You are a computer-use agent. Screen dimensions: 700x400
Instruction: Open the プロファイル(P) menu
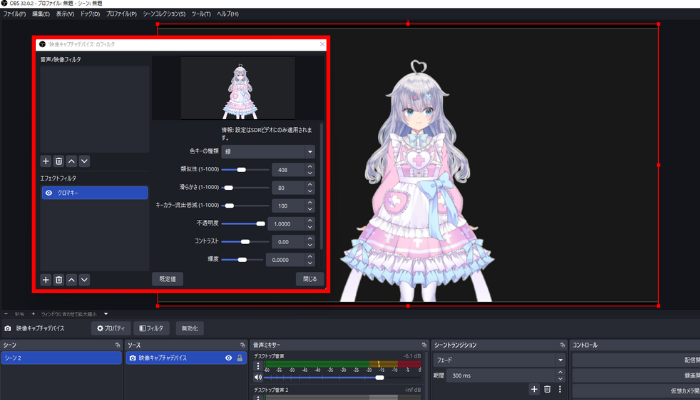pyautogui.click(x=121, y=14)
